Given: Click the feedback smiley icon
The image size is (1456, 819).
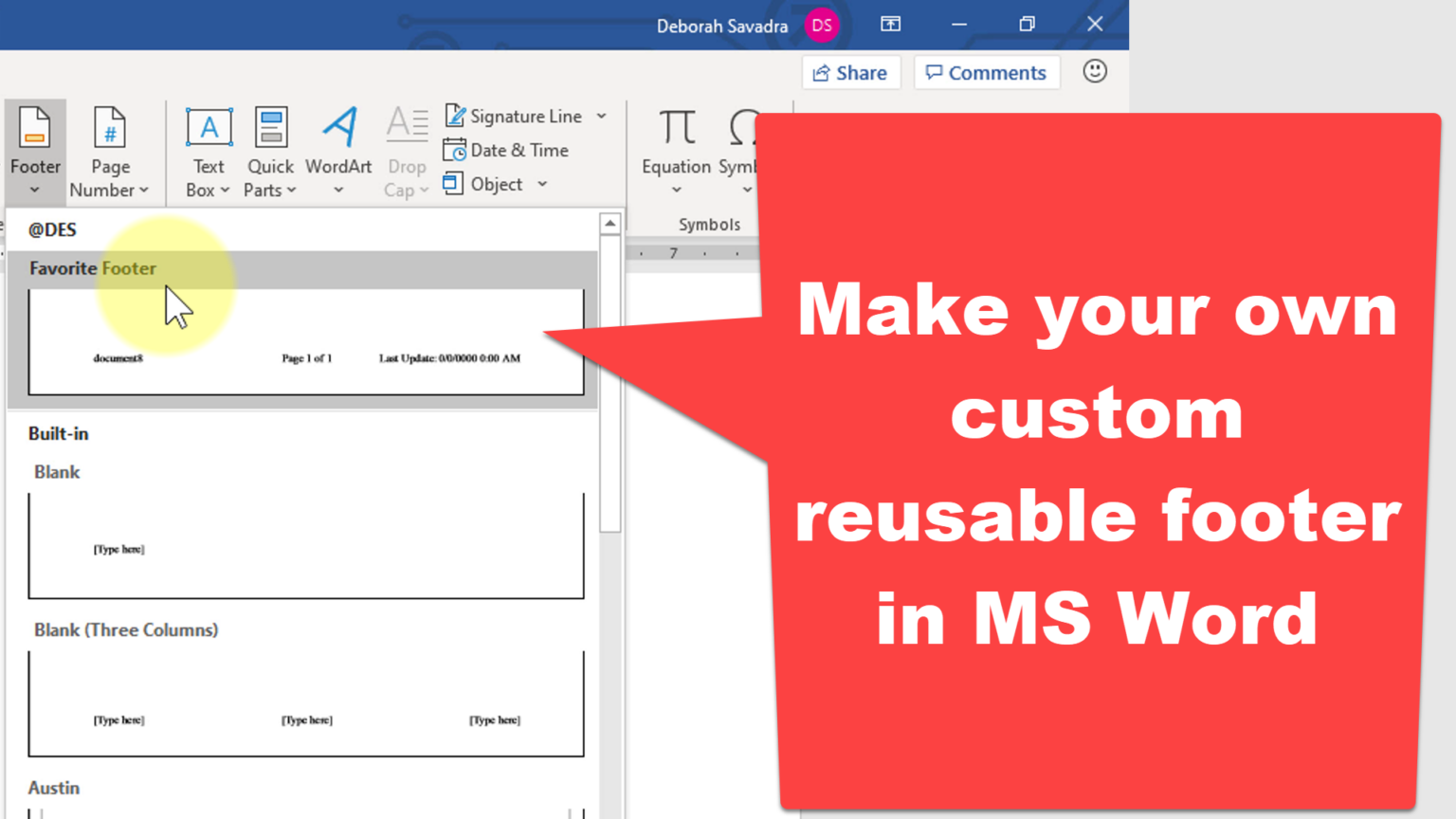Looking at the screenshot, I should (x=1095, y=71).
